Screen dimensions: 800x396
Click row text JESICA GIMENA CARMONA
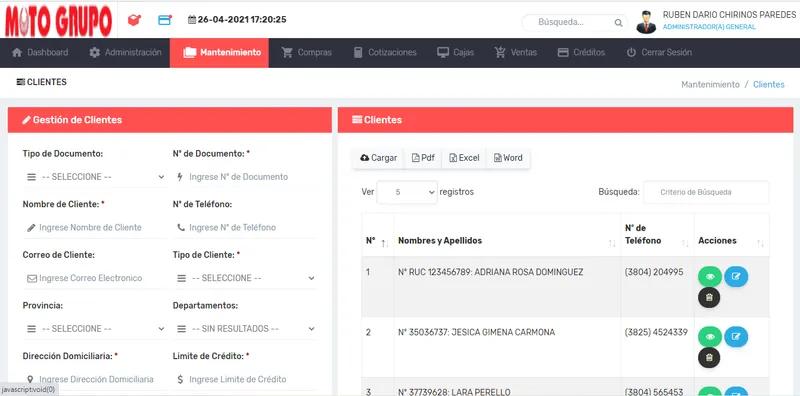coord(504,333)
